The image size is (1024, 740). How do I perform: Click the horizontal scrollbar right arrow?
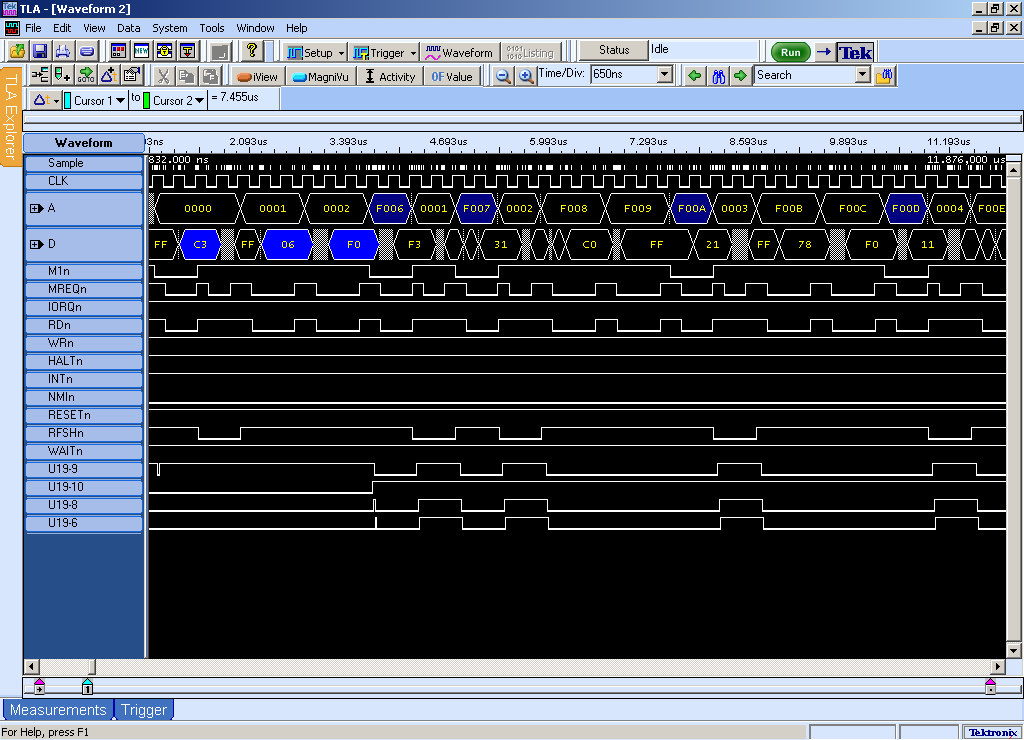point(997,667)
